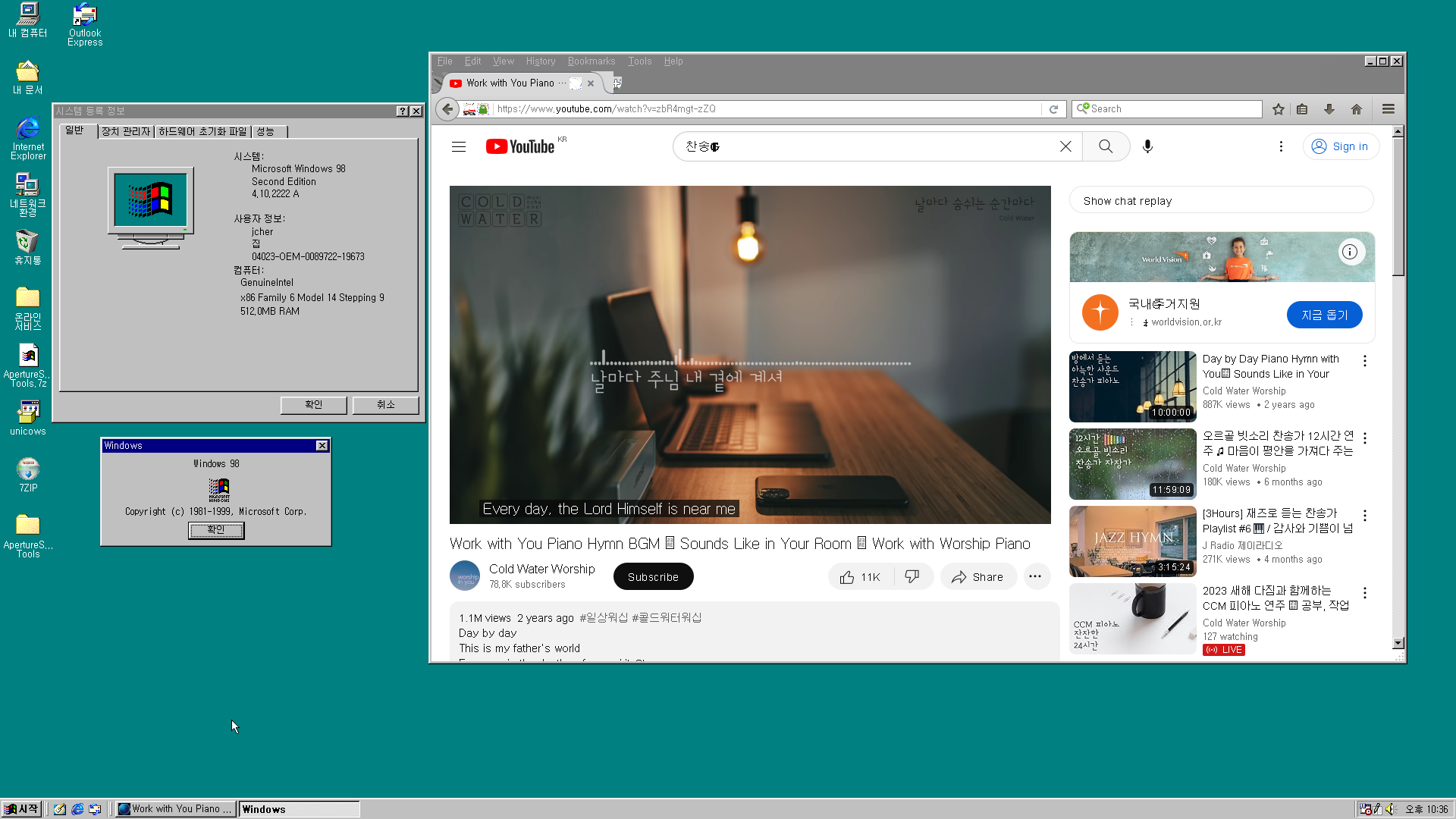Bookmark this page star icon
1456x819 pixels.
tap(1279, 109)
